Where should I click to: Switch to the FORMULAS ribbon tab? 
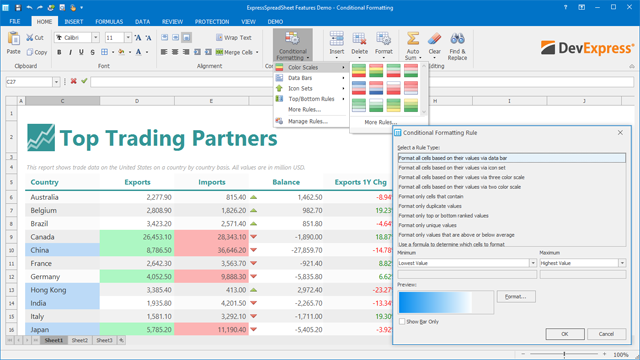tap(109, 22)
